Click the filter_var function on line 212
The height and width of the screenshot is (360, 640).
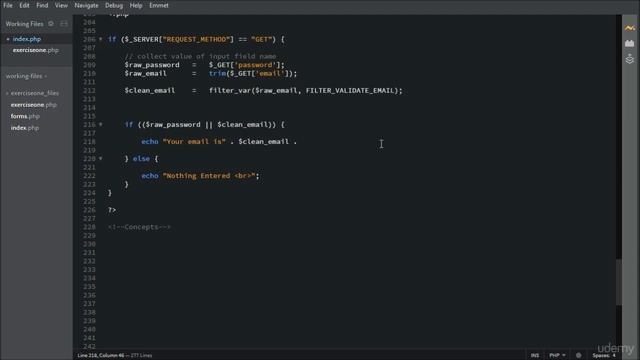click(x=229, y=91)
